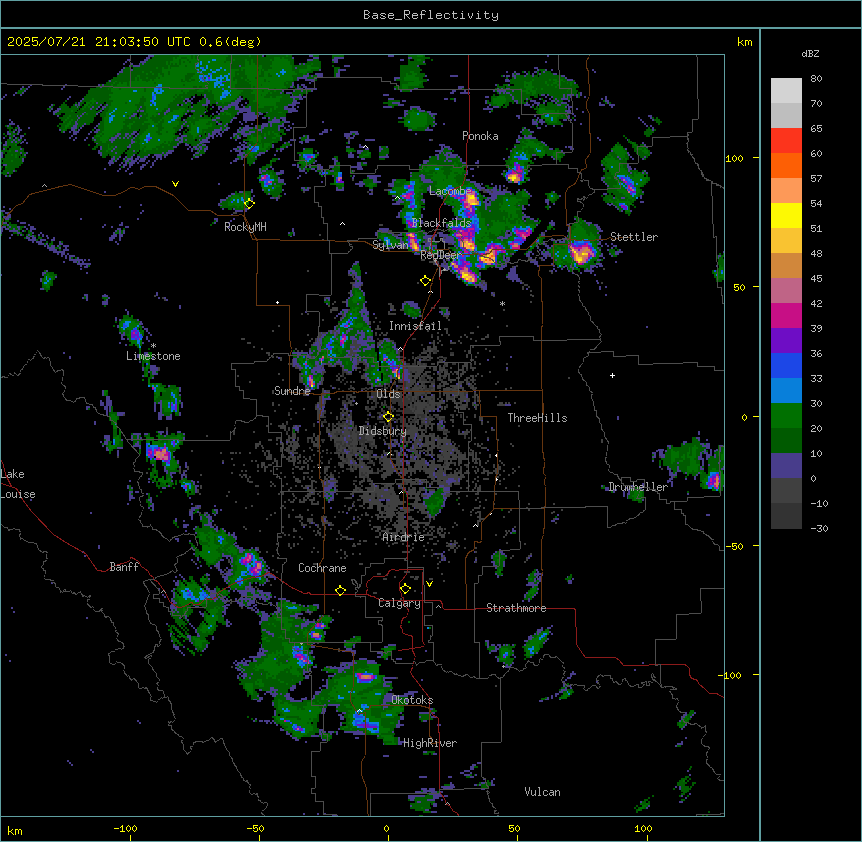The height and width of the screenshot is (842, 862).
Task: Click the yellow V marker northeast of Calgary
Action: coord(429,584)
